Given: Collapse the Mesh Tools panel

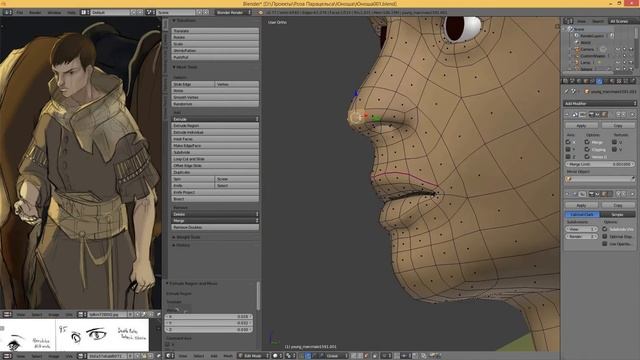Looking at the screenshot, I should (x=185, y=67).
